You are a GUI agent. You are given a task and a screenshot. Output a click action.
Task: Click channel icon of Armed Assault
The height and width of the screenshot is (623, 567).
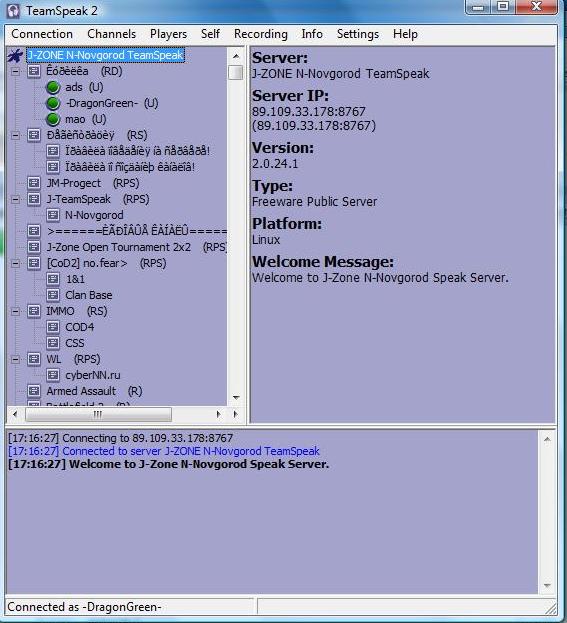pyautogui.click(x=34, y=391)
